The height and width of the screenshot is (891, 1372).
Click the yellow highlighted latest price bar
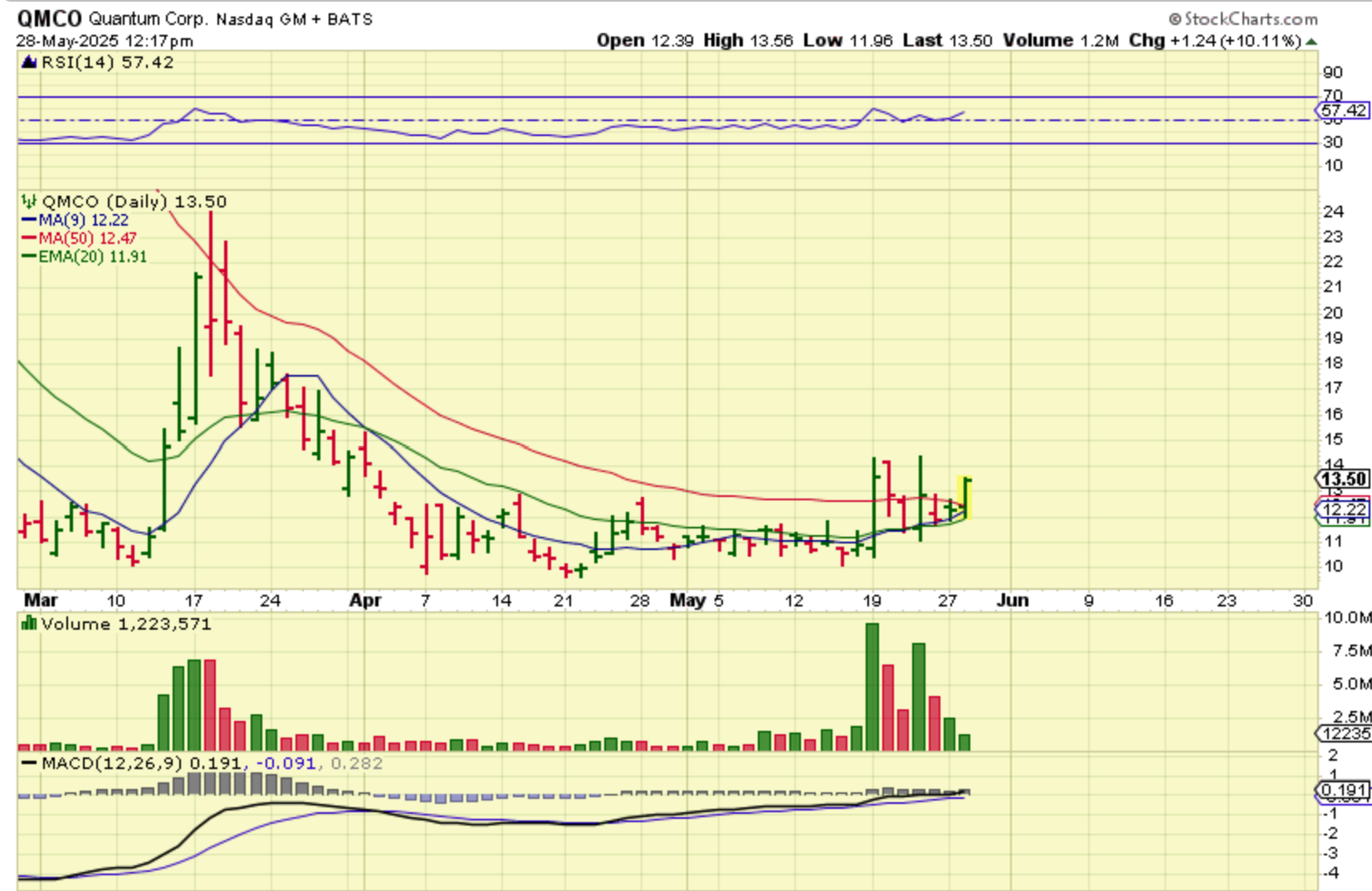(x=965, y=498)
